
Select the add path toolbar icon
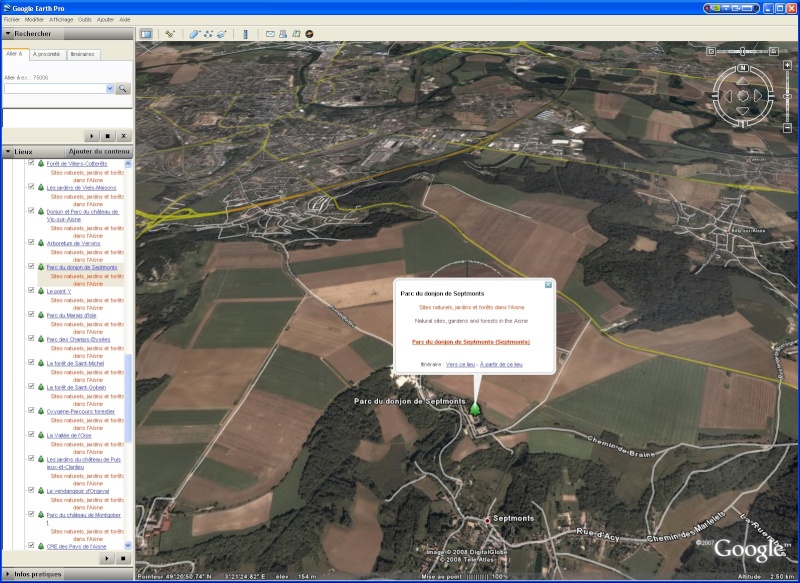(x=208, y=34)
